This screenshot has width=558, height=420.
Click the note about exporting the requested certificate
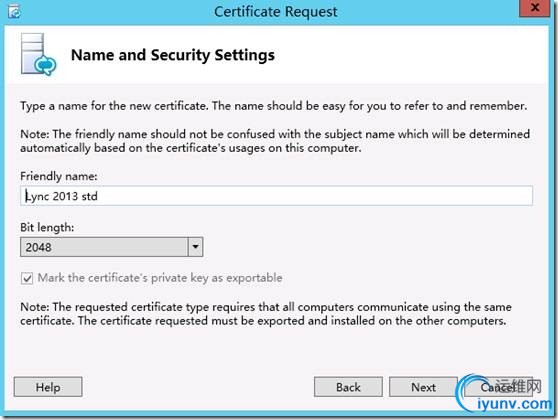(x=266, y=314)
